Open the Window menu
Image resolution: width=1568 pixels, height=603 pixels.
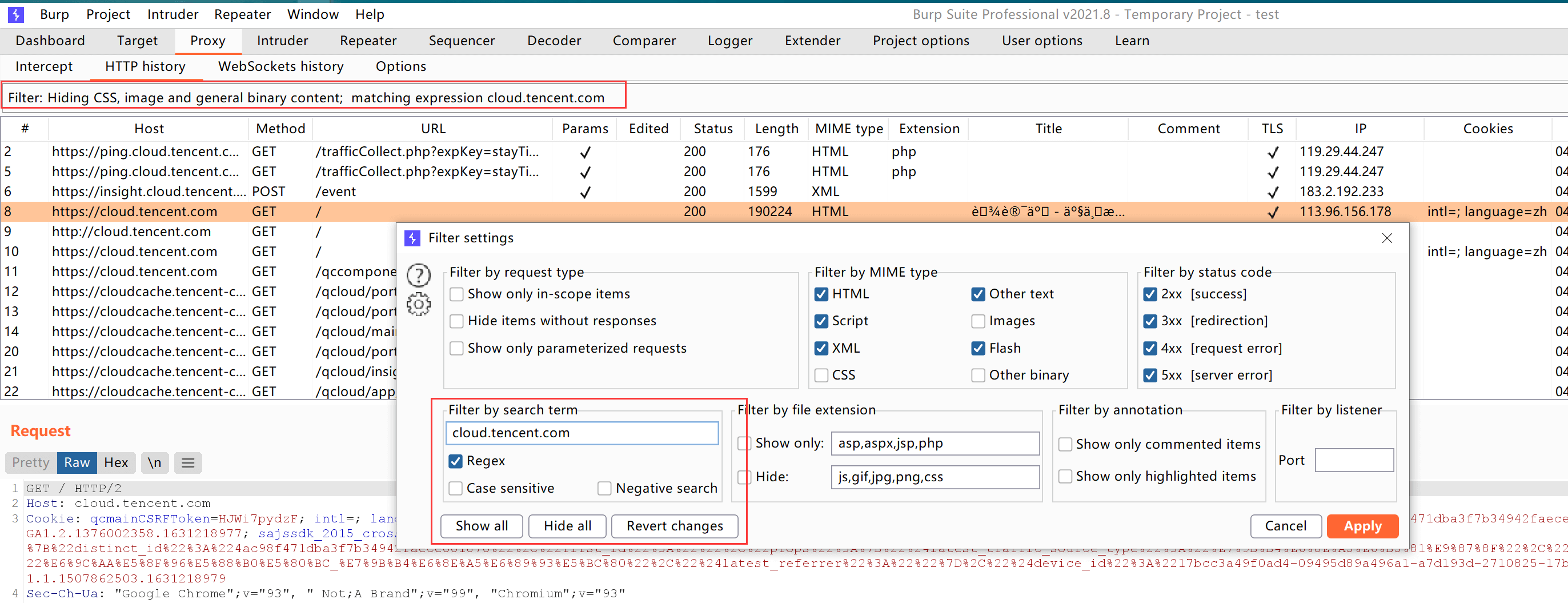tap(313, 14)
